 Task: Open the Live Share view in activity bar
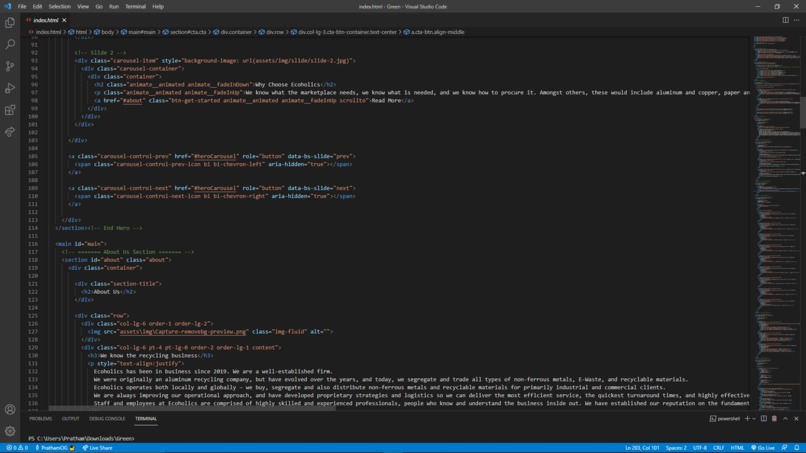[10, 132]
